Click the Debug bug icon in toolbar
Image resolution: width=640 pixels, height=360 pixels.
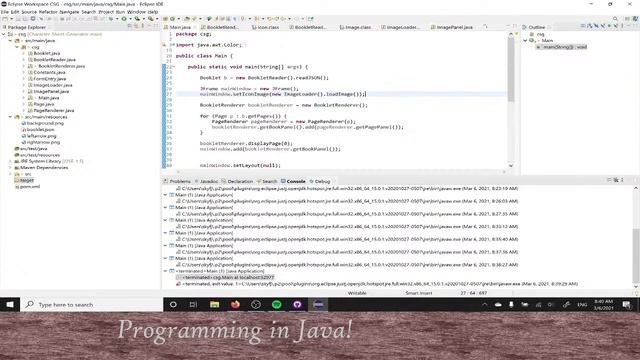tap(111, 19)
